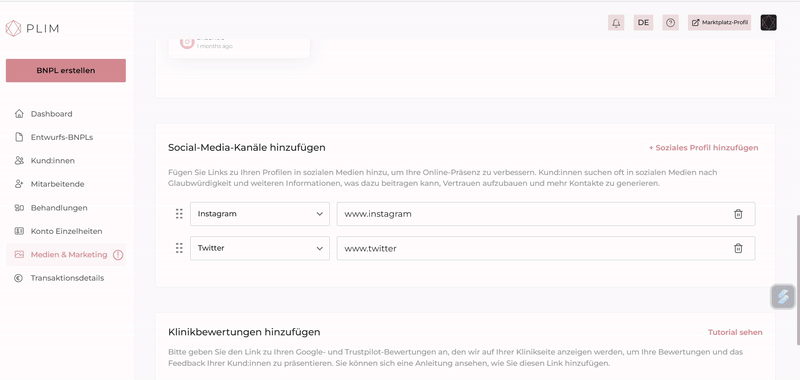Image resolution: width=800 pixels, height=380 pixels.
Task: Click the PLIM logo
Action: tap(32, 29)
